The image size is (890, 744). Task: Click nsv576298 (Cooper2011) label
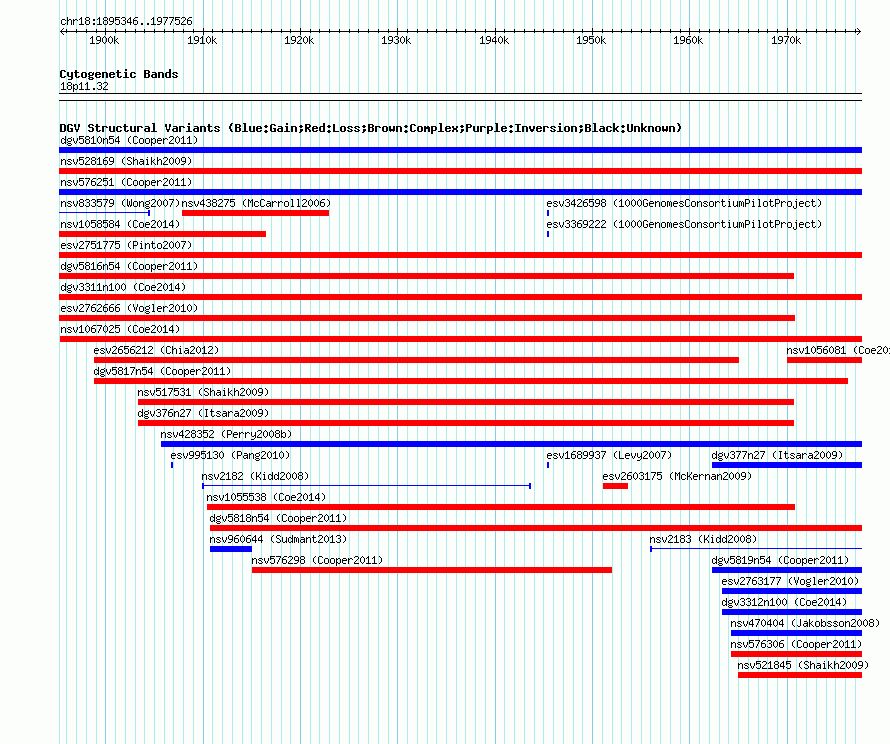(317, 560)
